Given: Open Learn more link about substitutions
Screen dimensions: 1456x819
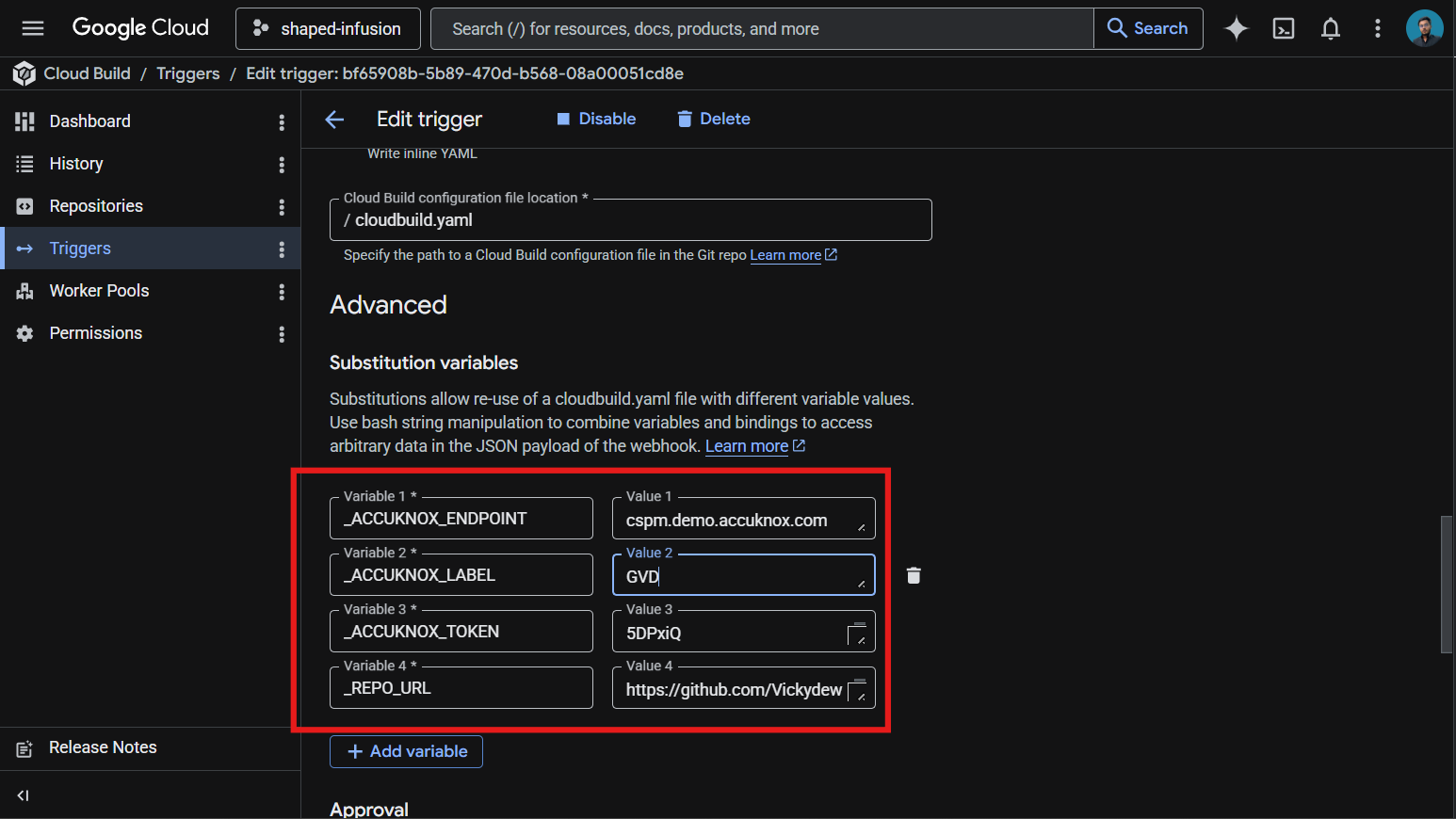Looking at the screenshot, I should [755, 446].
